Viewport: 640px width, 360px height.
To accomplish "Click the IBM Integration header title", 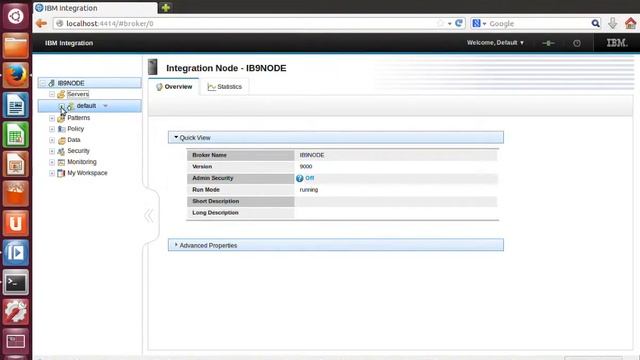I will pyautogui.click(x=69, y=43).
